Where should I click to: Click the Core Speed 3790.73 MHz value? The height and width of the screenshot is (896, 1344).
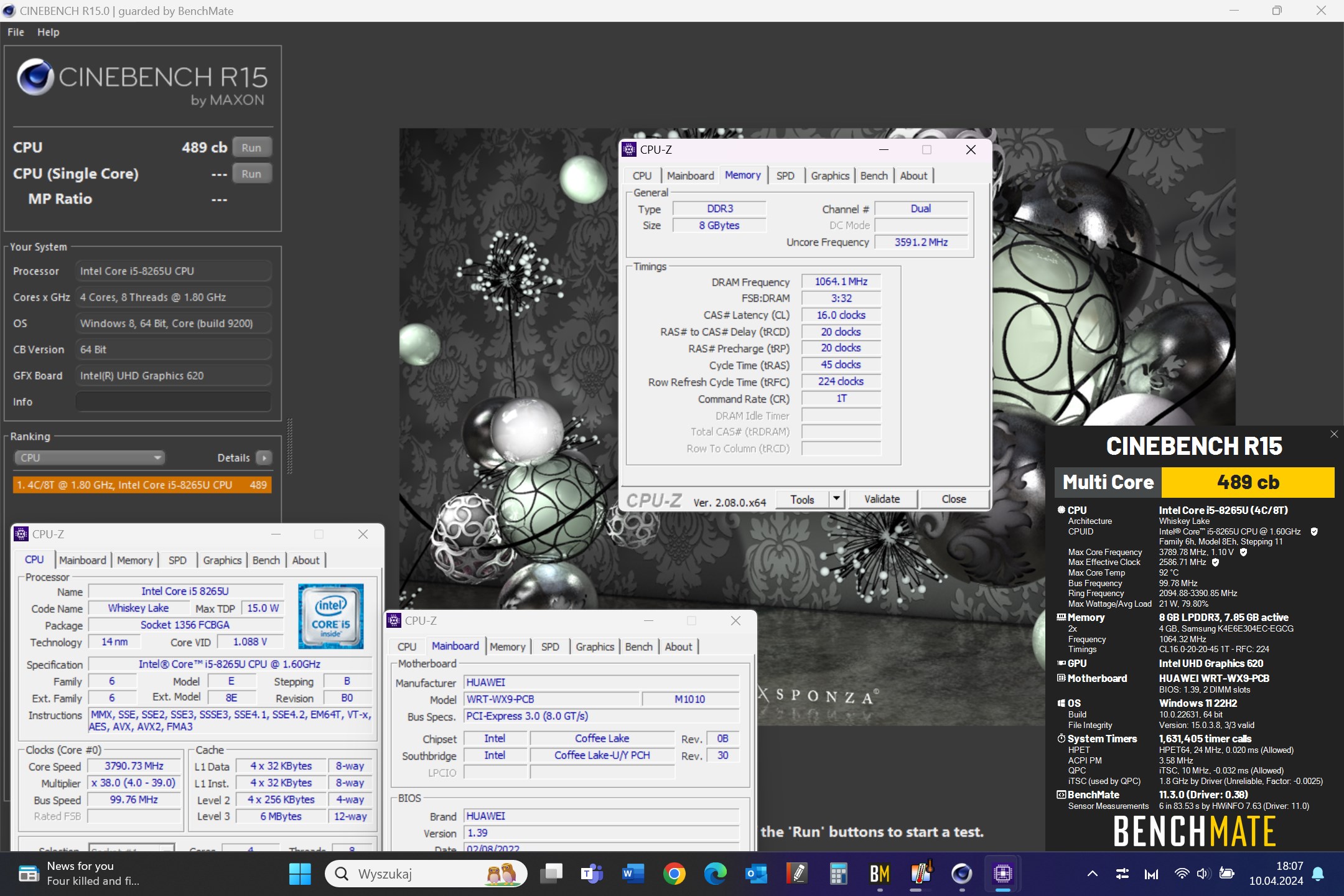point(134,767)
